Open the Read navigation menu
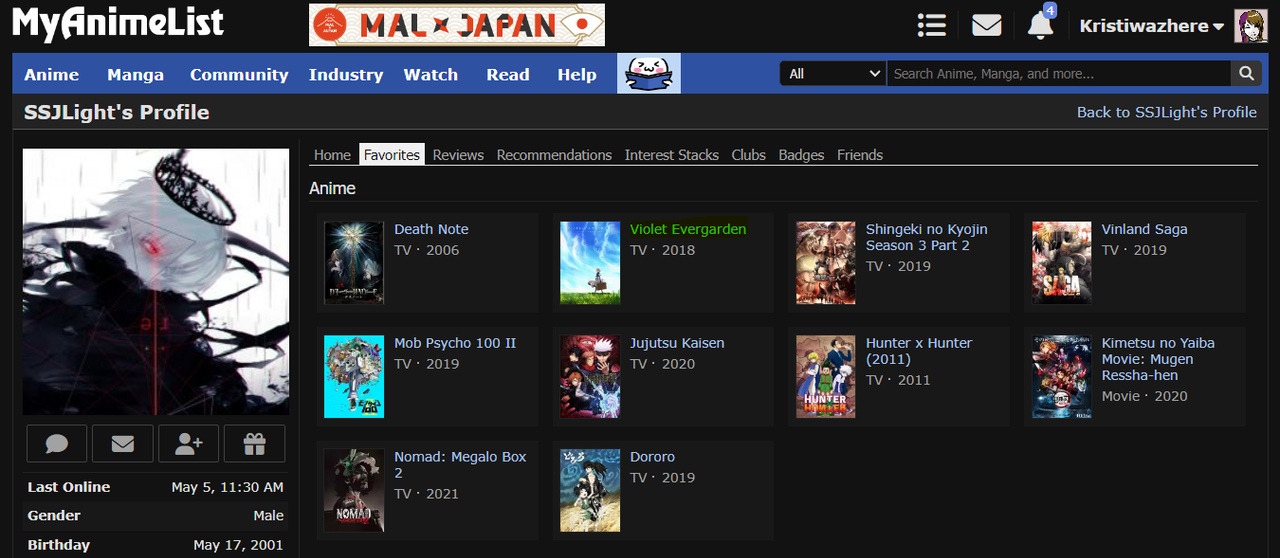Viewport: 1280px width, 558px height. pyautogui.click(x=508, y=75)
